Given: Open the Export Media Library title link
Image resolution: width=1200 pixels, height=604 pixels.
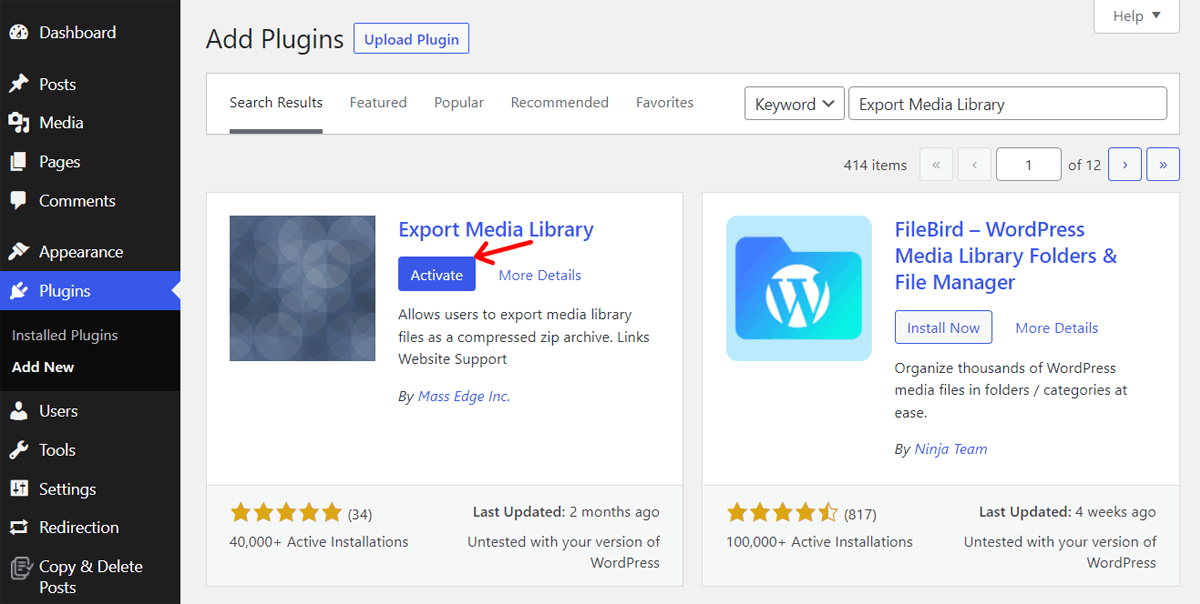Looking at the screenshot, I should [496, 230].
